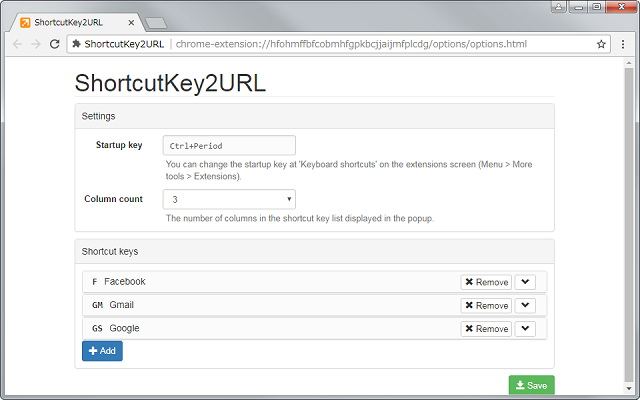The height and width of the screenshot is (400, 640).
Task: Maximize the Chrome window
Action: [596, 7]
